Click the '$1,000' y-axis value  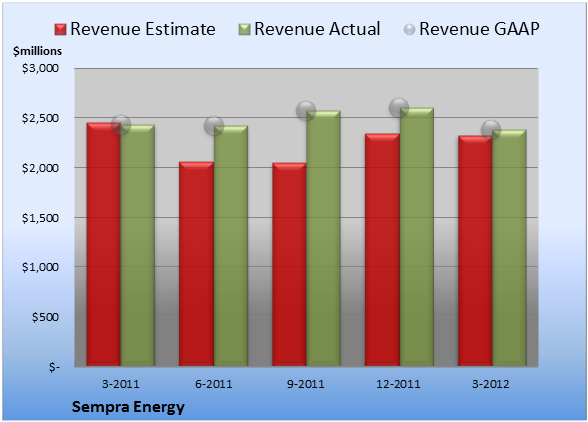click(40, 267)
